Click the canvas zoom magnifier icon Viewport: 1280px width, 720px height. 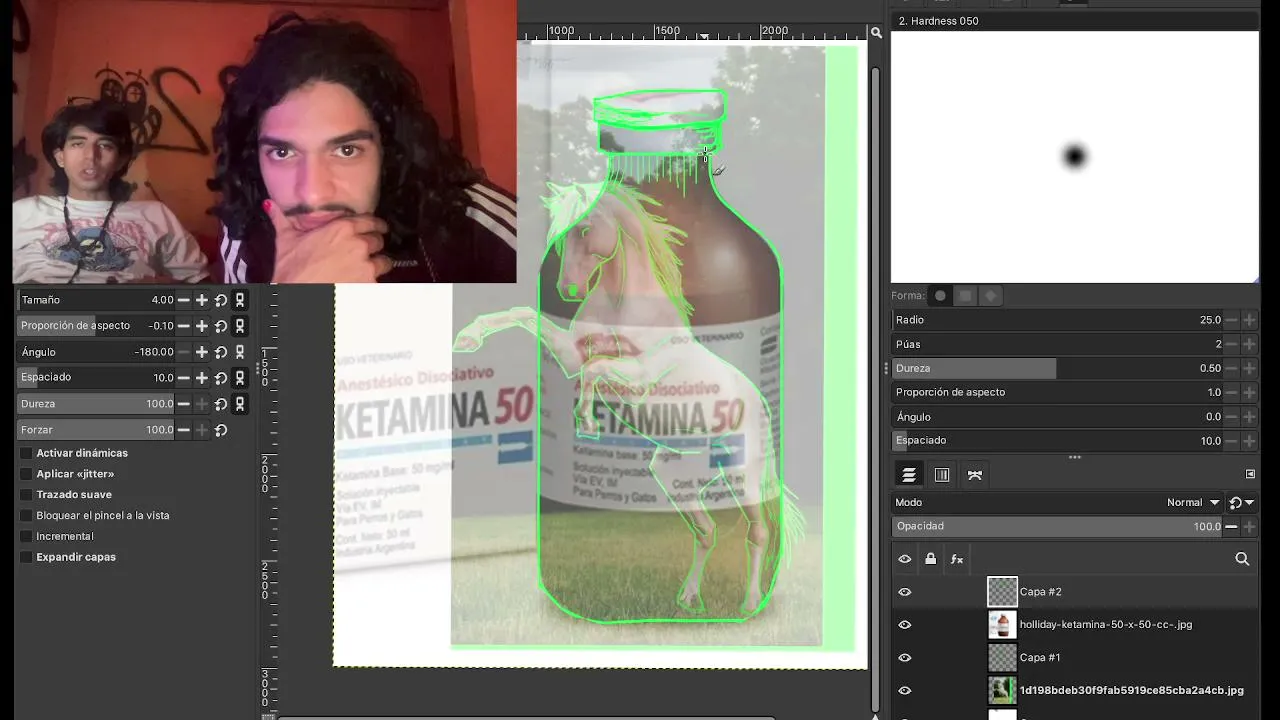pos(876,33)
